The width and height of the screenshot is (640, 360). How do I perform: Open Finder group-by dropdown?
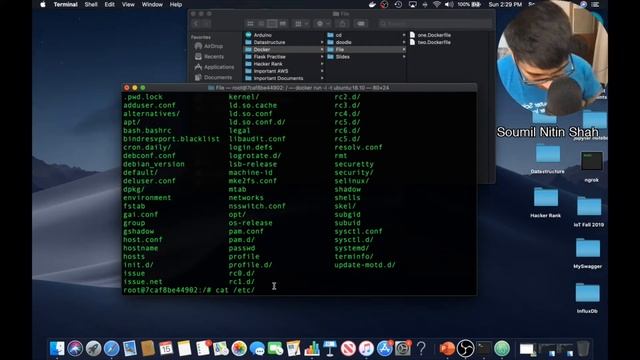(302, 24)
